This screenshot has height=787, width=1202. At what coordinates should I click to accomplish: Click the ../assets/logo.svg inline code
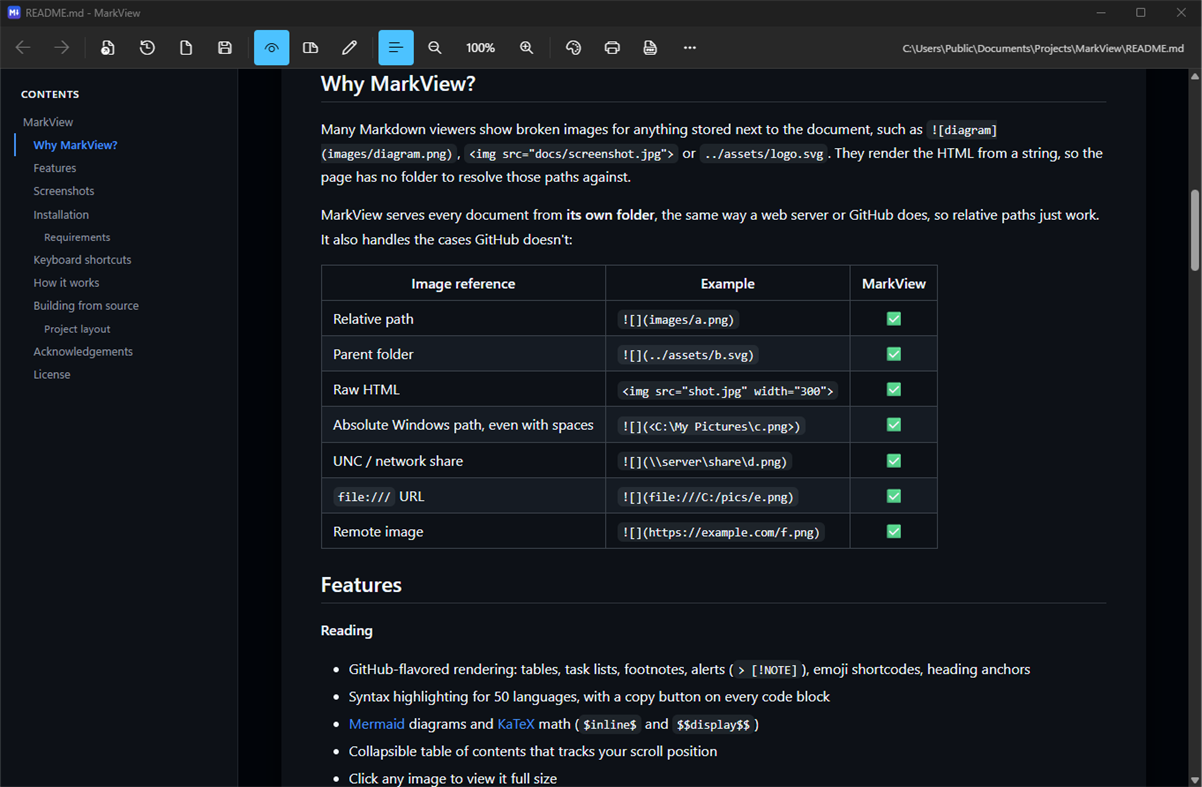tap(764, 154)
